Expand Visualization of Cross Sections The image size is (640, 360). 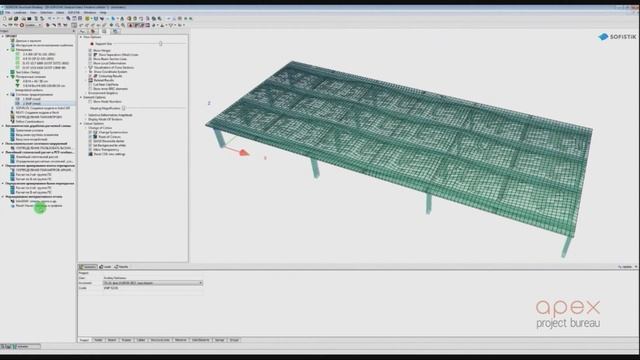[x=86, y=67]
